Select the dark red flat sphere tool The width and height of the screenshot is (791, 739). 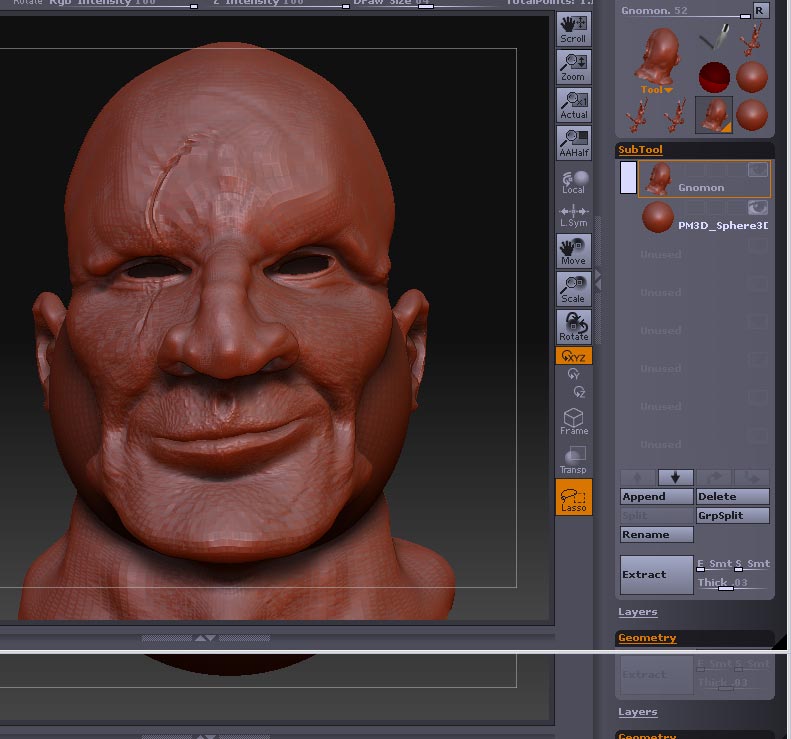[x=714, y=78]
